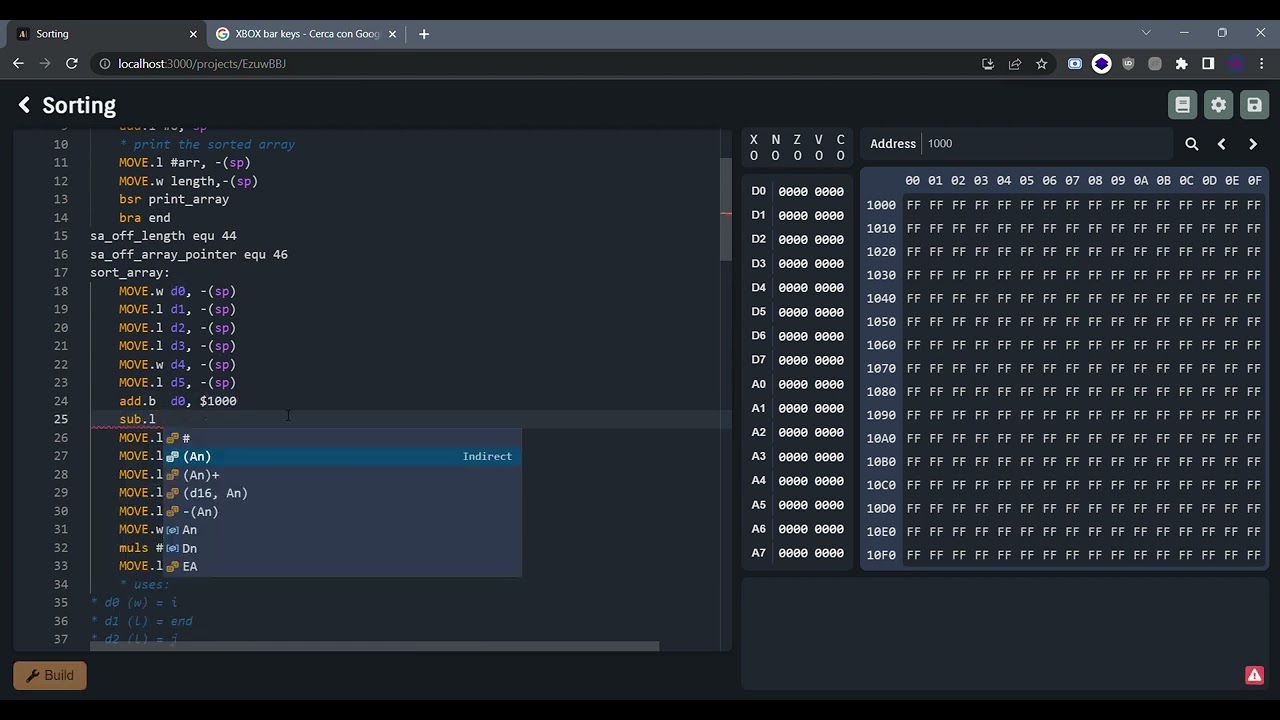
Task: Choose the (An)+ autocomplete suggestion
Action: (x=342, y=475)
